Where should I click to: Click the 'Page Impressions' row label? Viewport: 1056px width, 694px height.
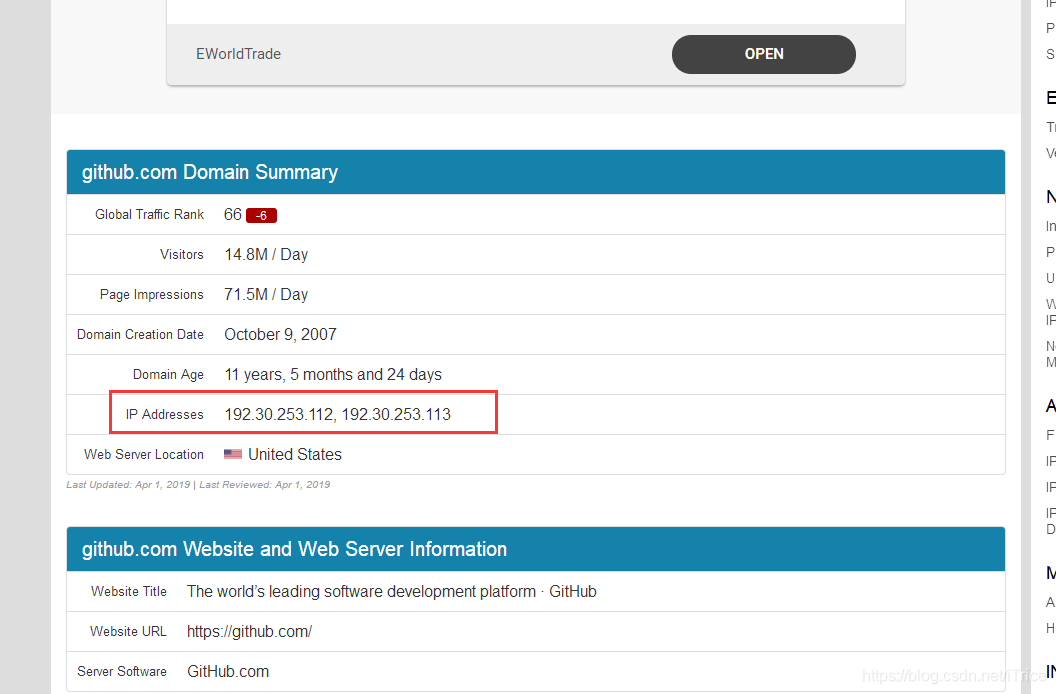point(152,294)
